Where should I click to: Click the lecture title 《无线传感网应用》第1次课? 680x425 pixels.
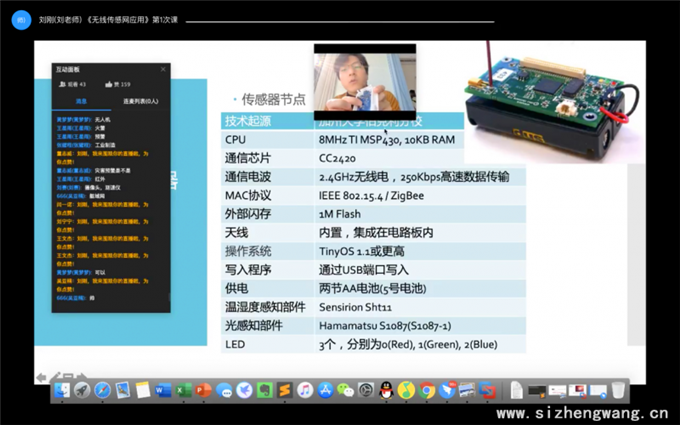tap(133, 20)
